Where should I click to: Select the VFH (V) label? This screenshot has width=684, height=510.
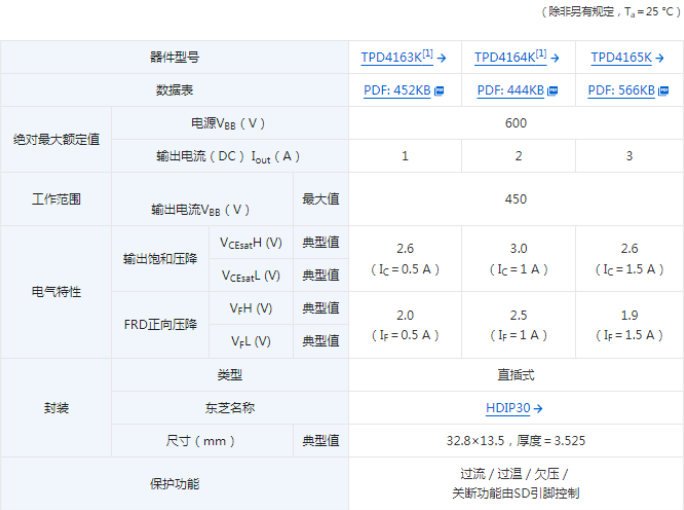251,308
